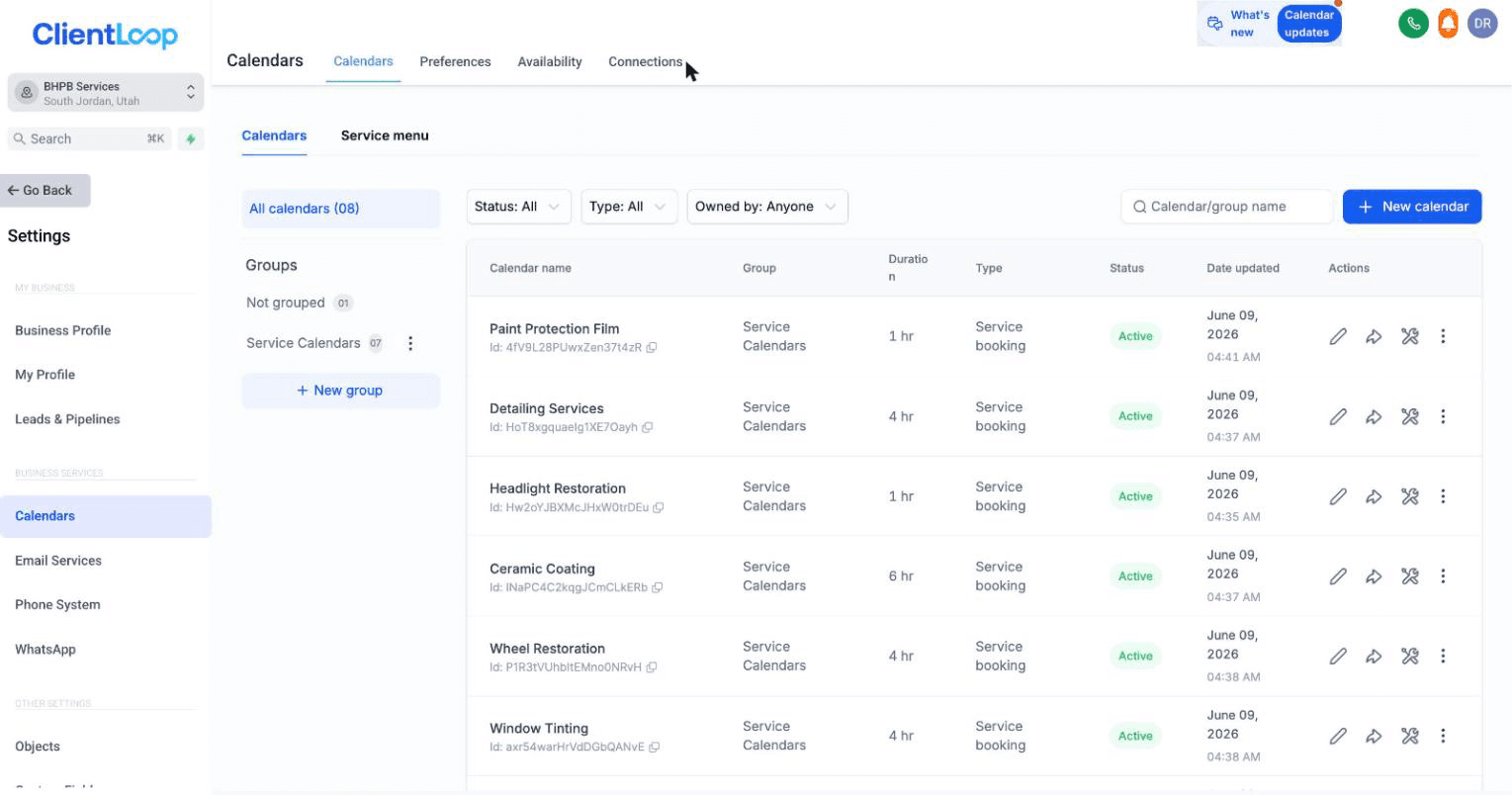Edit the Ceramic Coating calendar
Image resolution: width=1512 pixels, height=795 pixels.
(1338, 575)
